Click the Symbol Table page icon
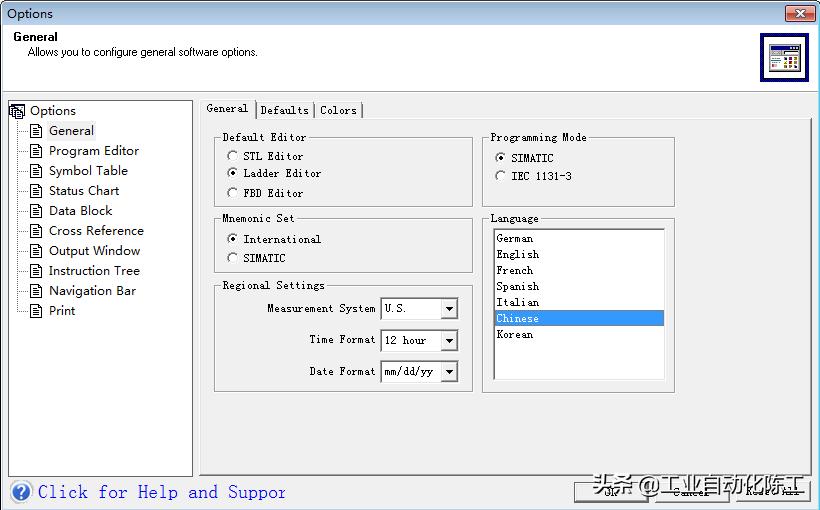This screenshot has height=510, width=820. (36, 171)
